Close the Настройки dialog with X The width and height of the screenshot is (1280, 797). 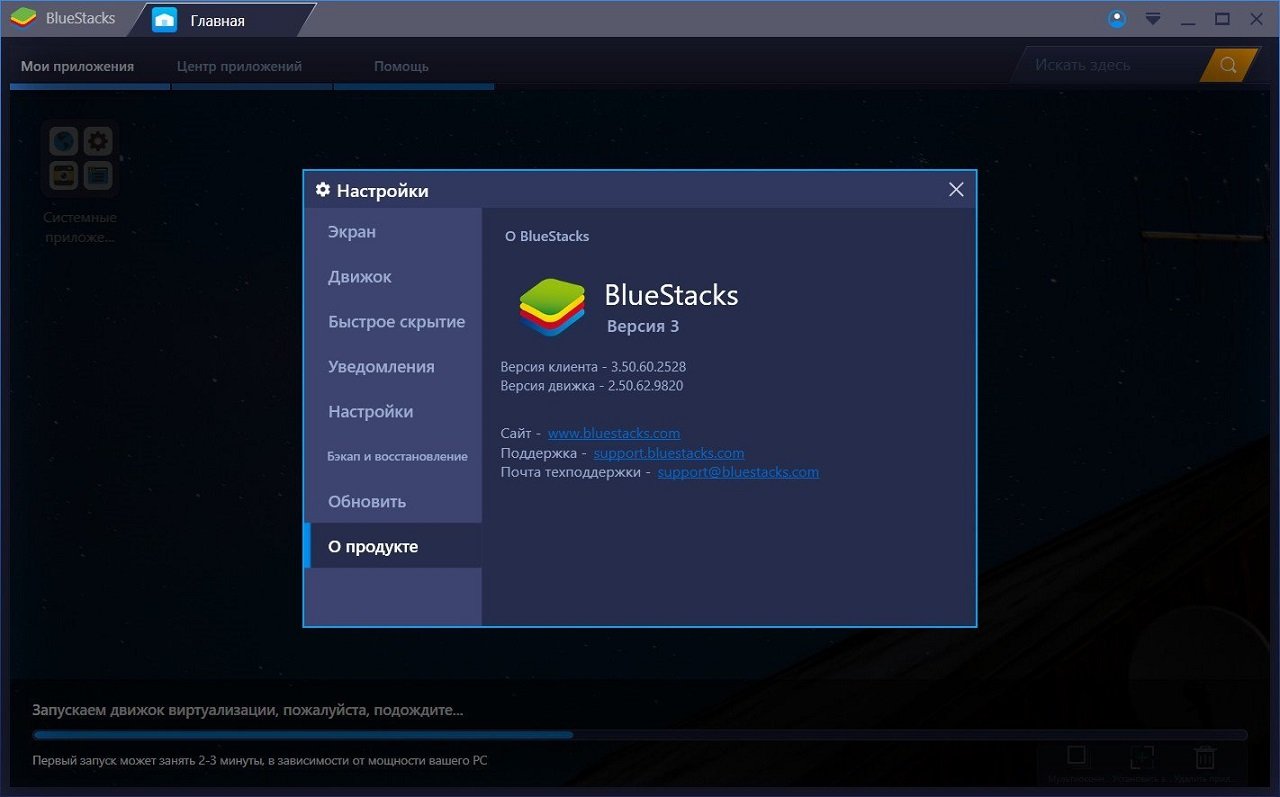(956, 190)
